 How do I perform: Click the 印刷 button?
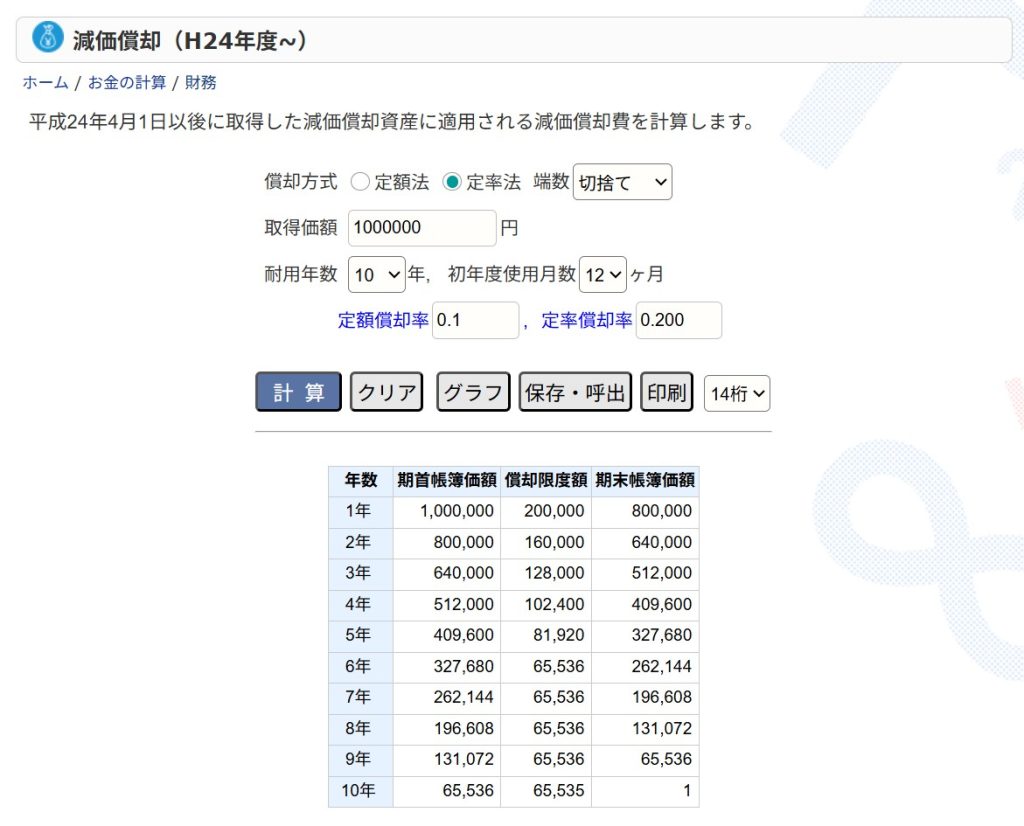[x=667, y=393]
